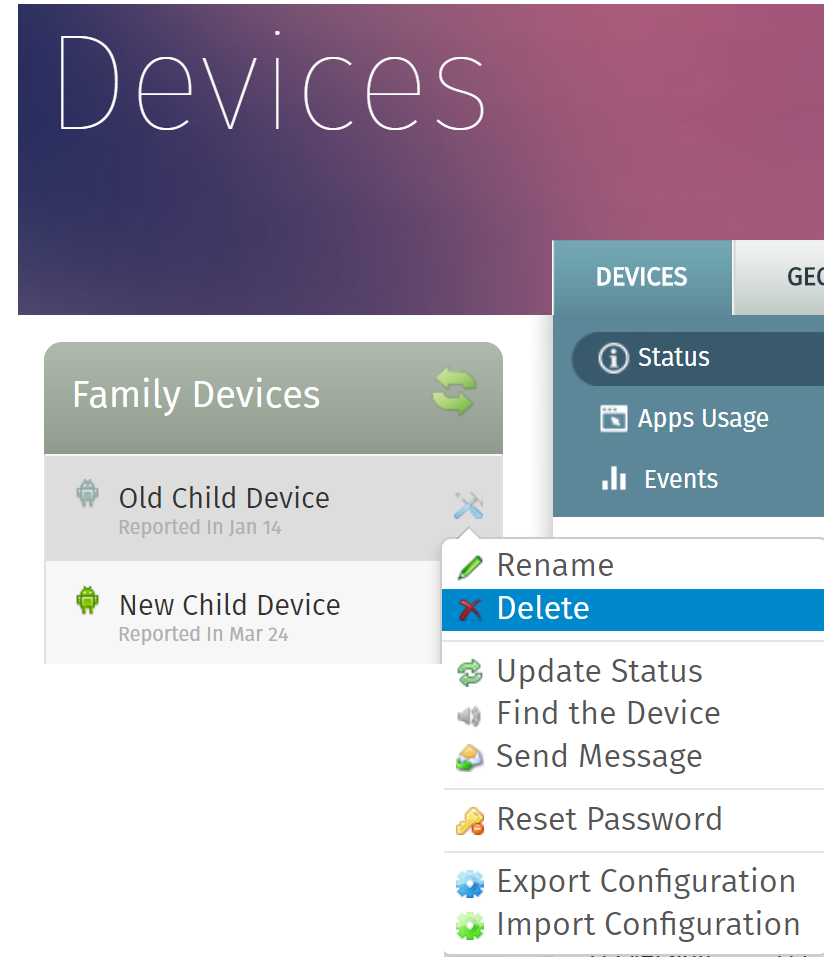828x957 pixels.
Task: Click the blue gear Export Configuration icon
Action: pos(470,883)
